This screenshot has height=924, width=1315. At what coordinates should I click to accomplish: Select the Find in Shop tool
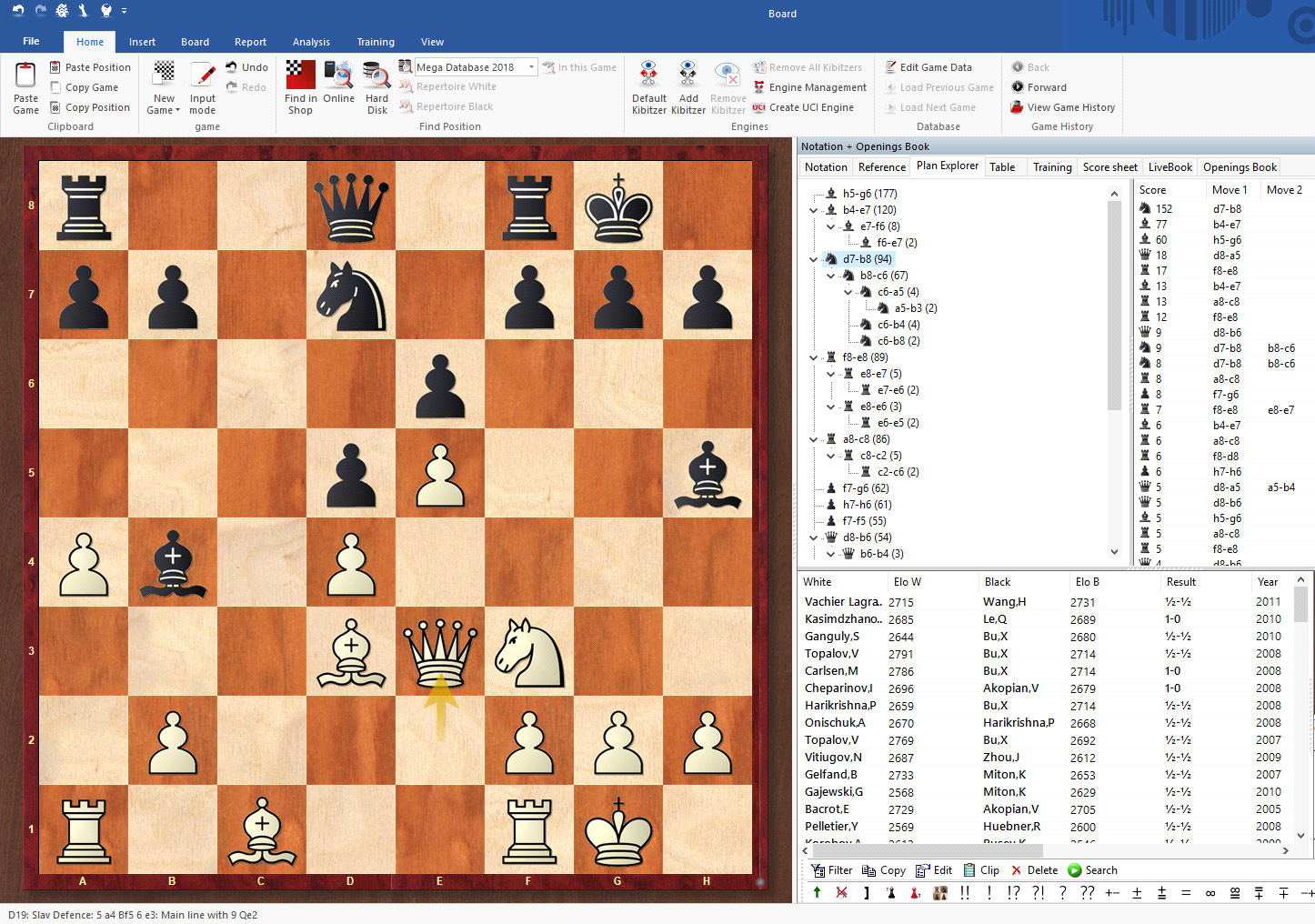300,86
